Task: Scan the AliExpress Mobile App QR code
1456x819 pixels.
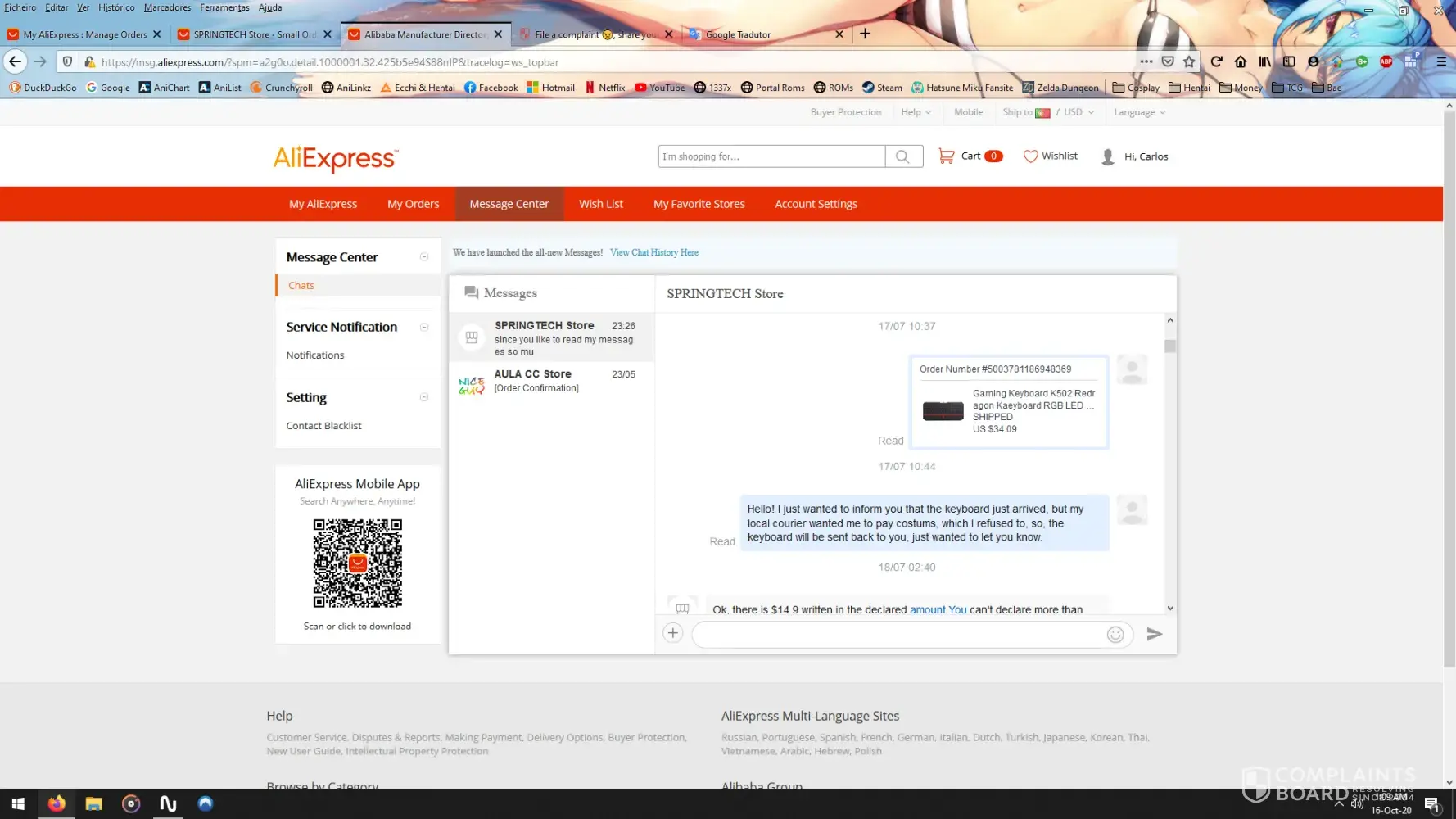Action: pyautogui.click(x=358, y=563)
